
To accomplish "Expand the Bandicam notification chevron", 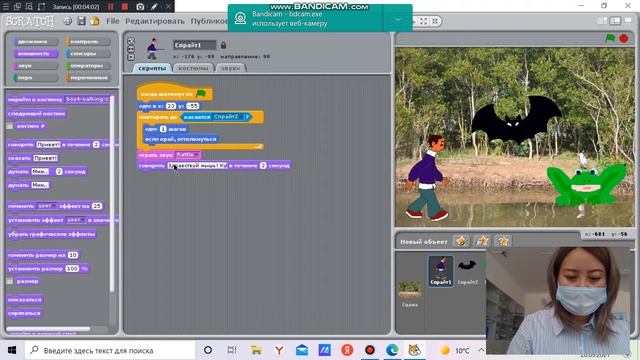I will click(398, 19).
